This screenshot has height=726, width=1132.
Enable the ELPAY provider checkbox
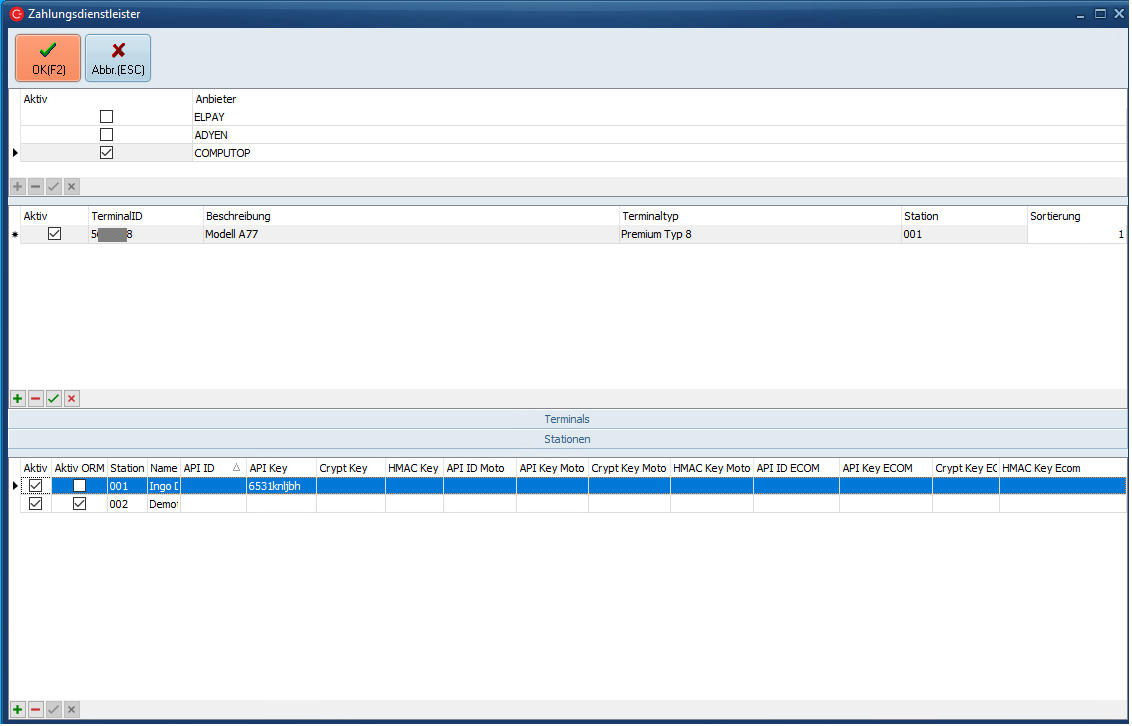(x=106, y=117)
